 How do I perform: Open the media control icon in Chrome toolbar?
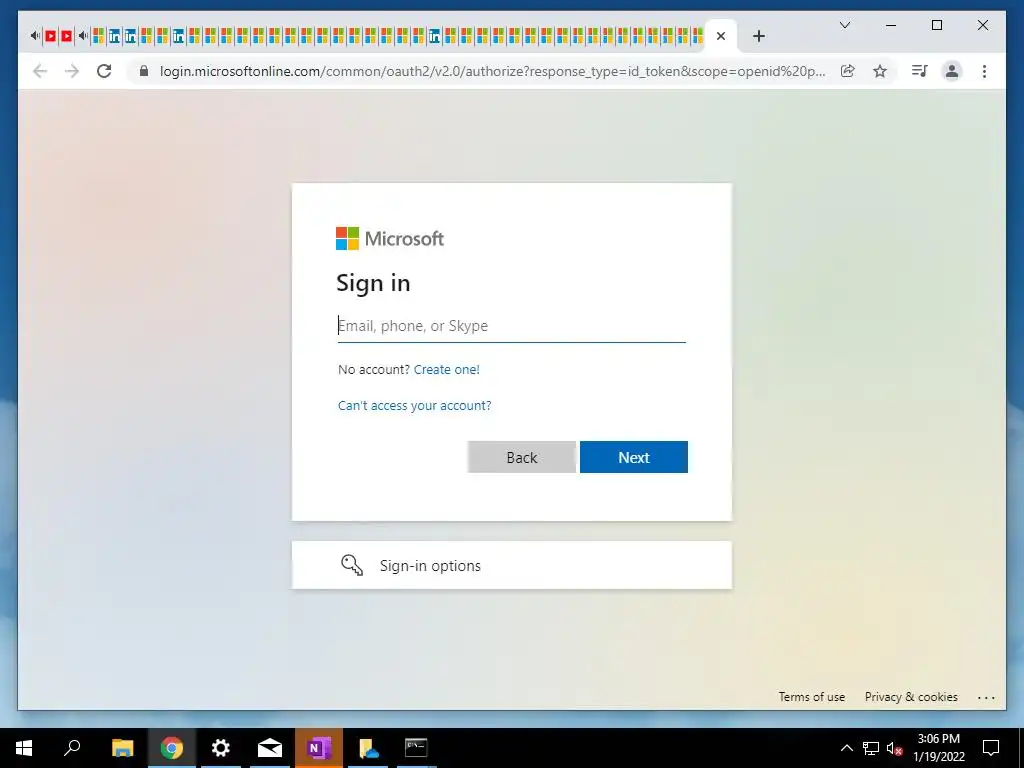[920, 71]
